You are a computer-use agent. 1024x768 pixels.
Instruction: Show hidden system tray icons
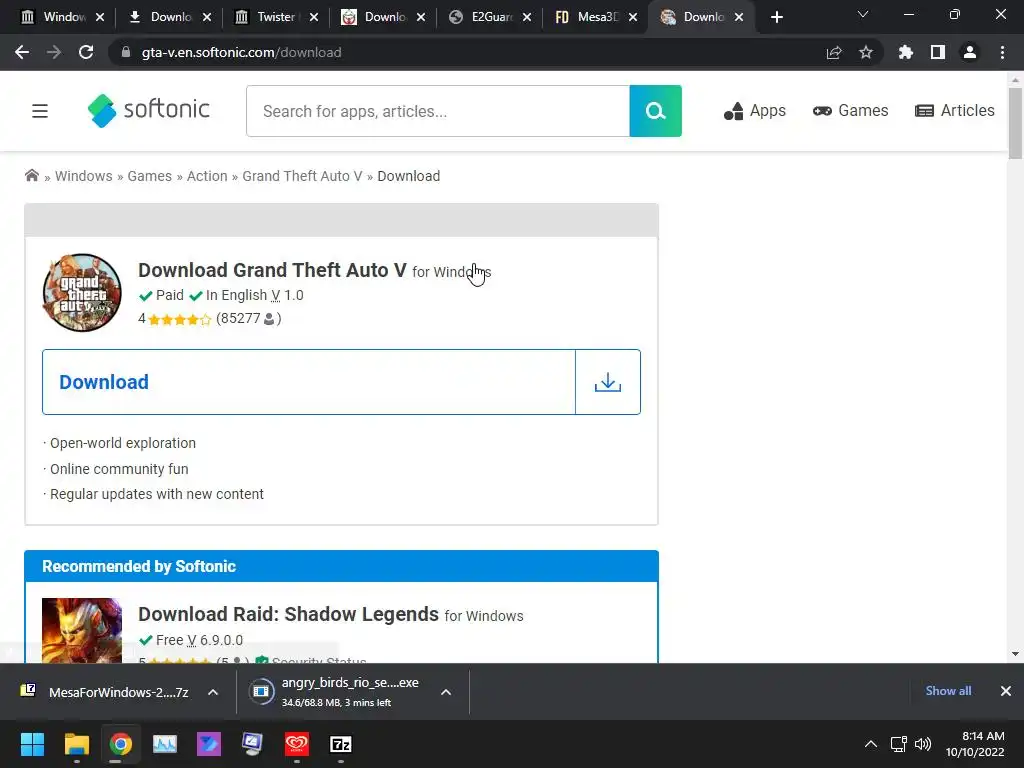click(871, 744)
